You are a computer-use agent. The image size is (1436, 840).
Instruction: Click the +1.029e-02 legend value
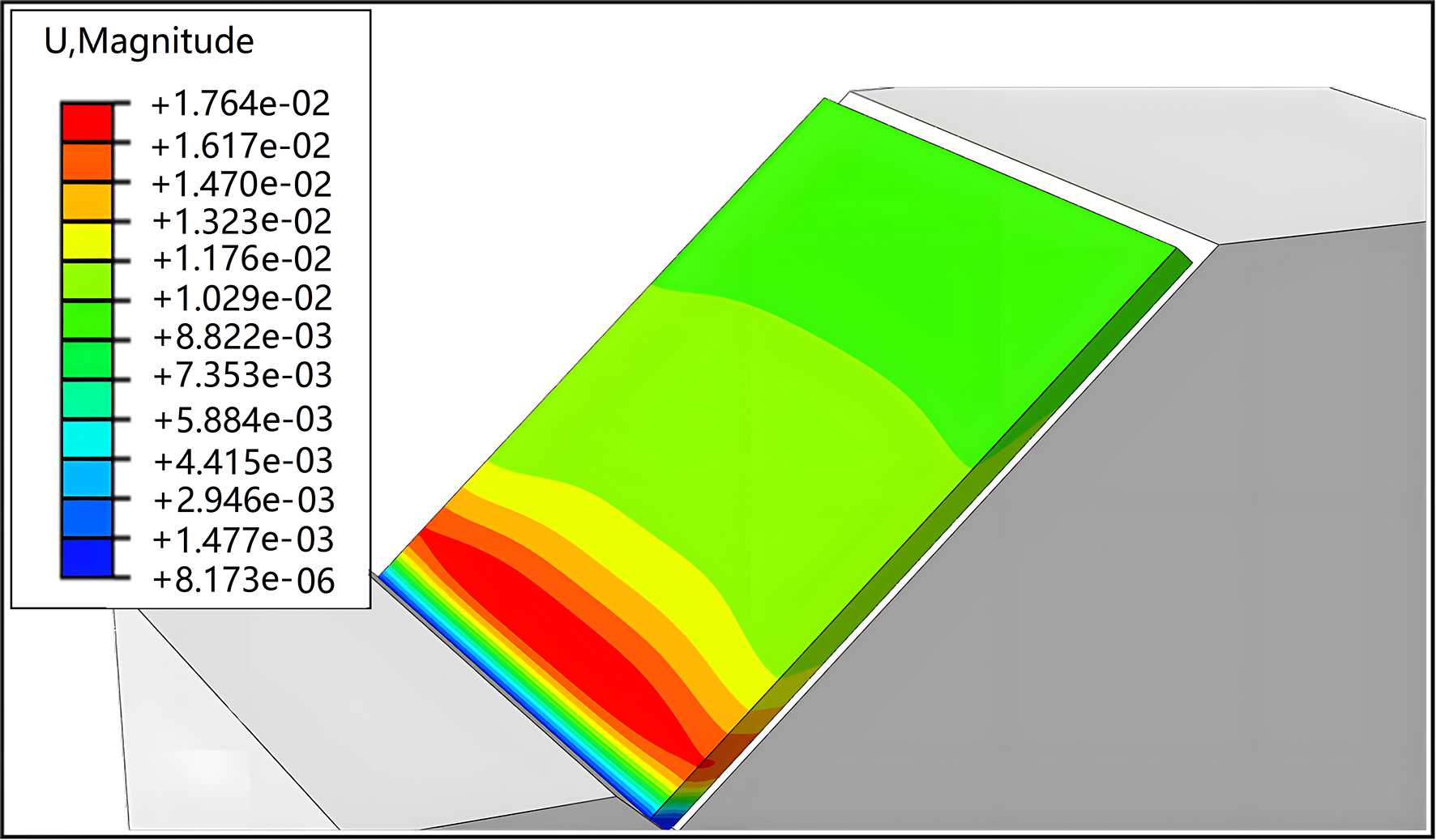pos(242,299)
